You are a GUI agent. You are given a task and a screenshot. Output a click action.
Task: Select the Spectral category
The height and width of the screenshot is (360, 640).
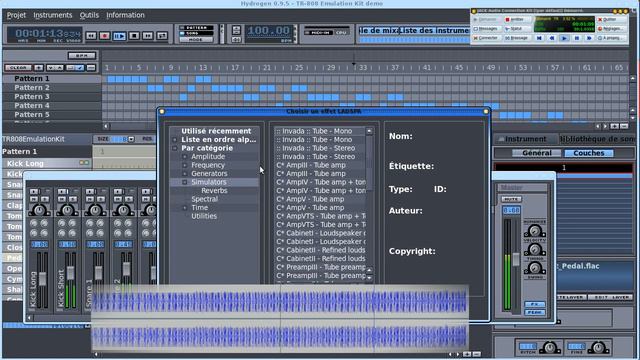coord(204,199)
